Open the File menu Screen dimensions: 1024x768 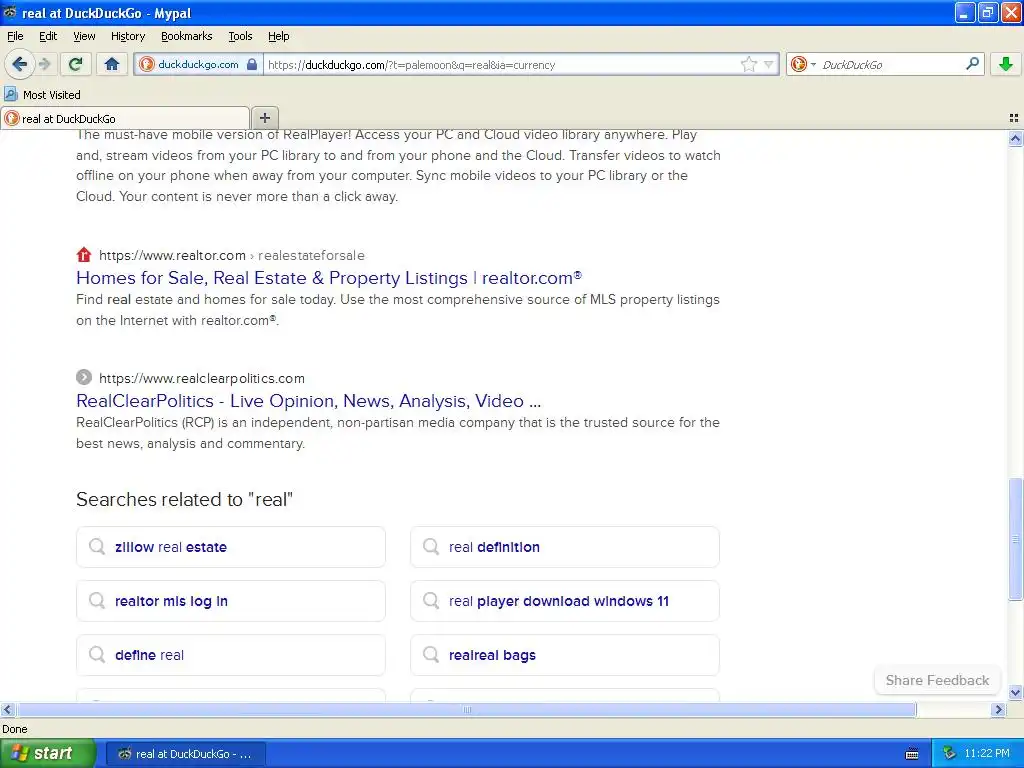(15, 36)
